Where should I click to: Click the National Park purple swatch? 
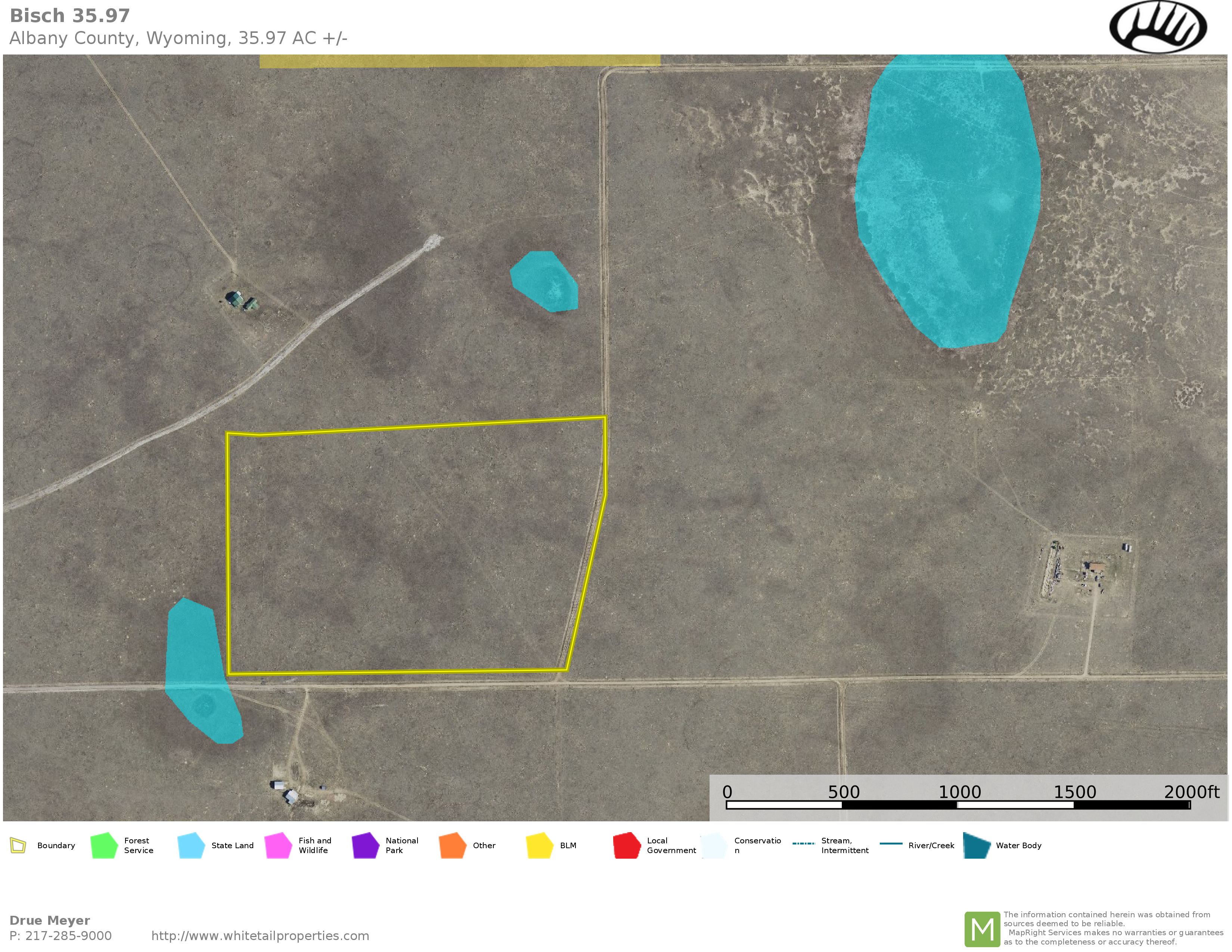point(365,845)
